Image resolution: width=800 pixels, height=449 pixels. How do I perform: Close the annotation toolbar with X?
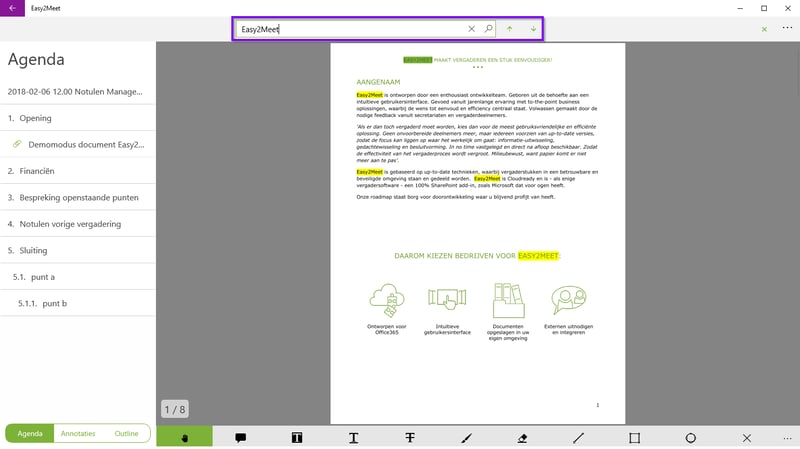[x=747, y=437]
